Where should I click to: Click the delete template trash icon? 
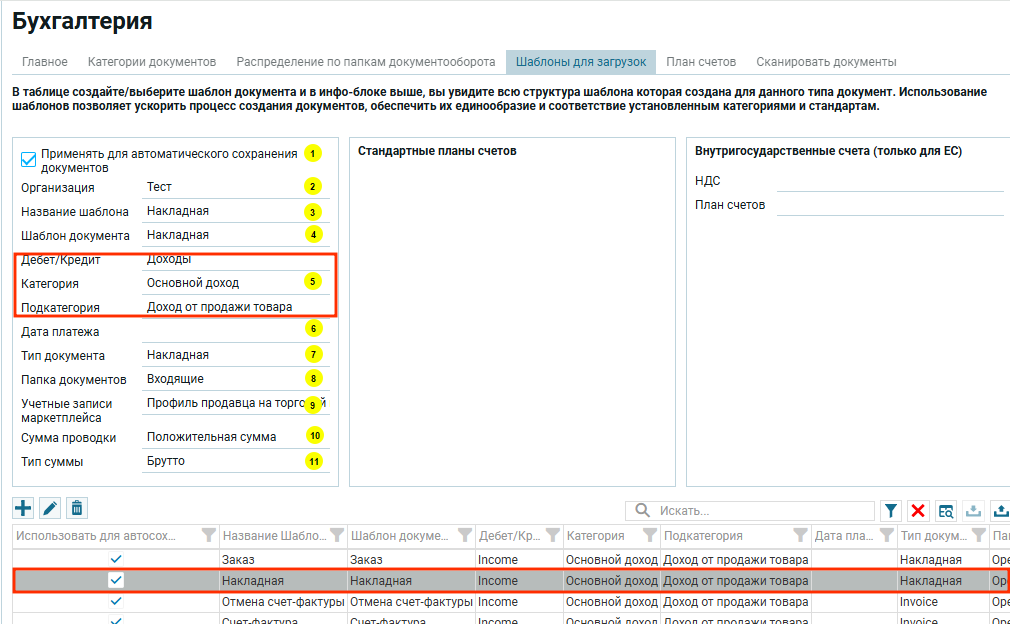coord(77,509)
